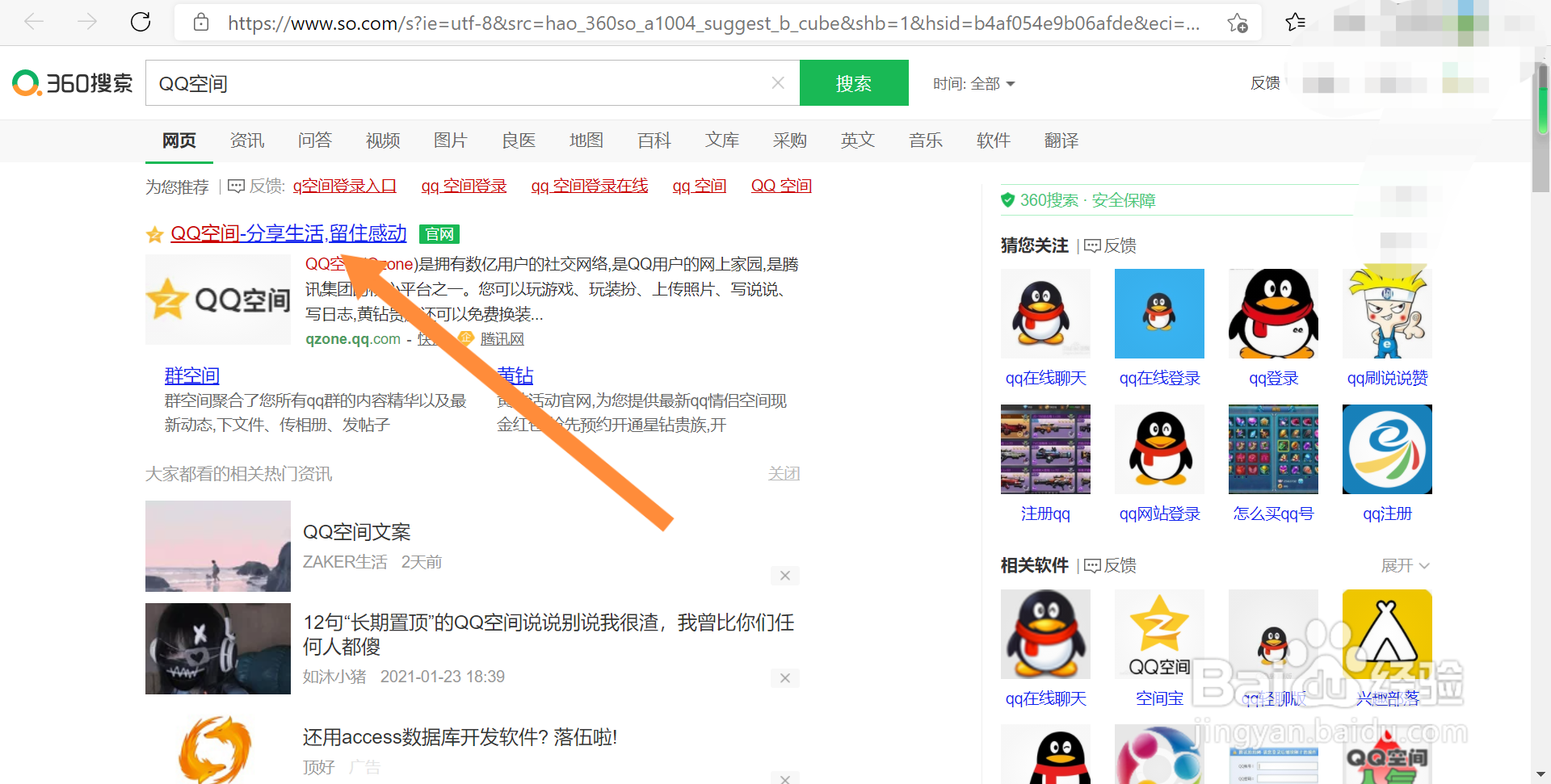The image size is (1551, 784).
Task: Open the 360搜索 logo homepage
Action: tap(72, 82)
